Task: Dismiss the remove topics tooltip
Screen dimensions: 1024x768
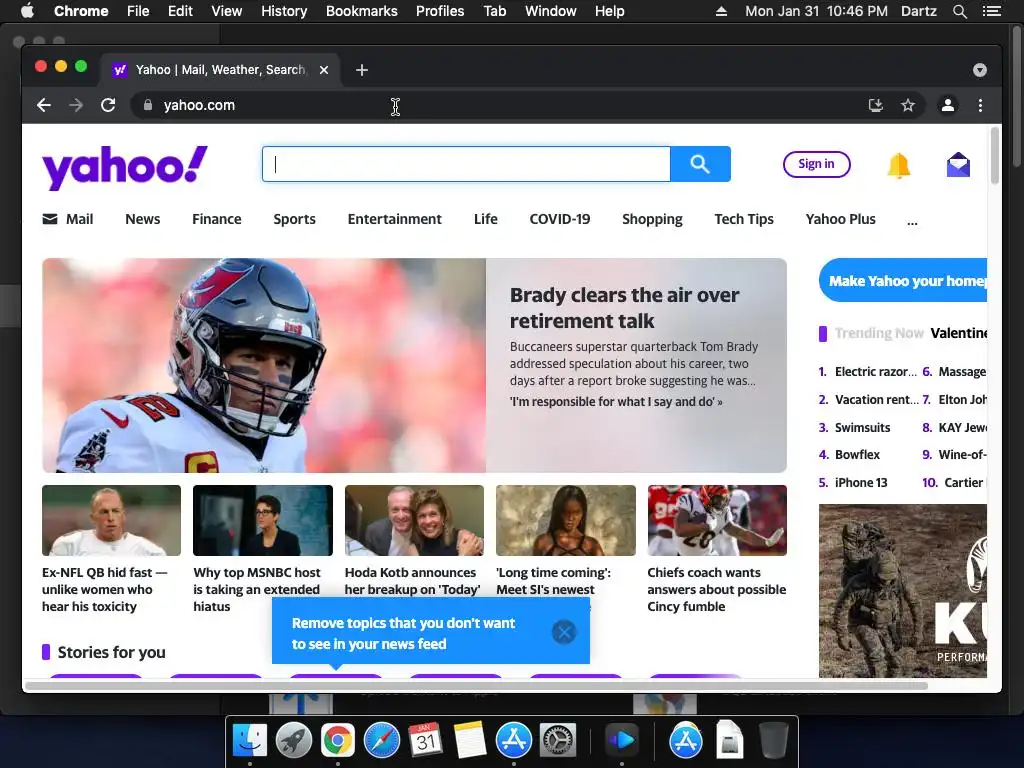Action: coord(564,632)
